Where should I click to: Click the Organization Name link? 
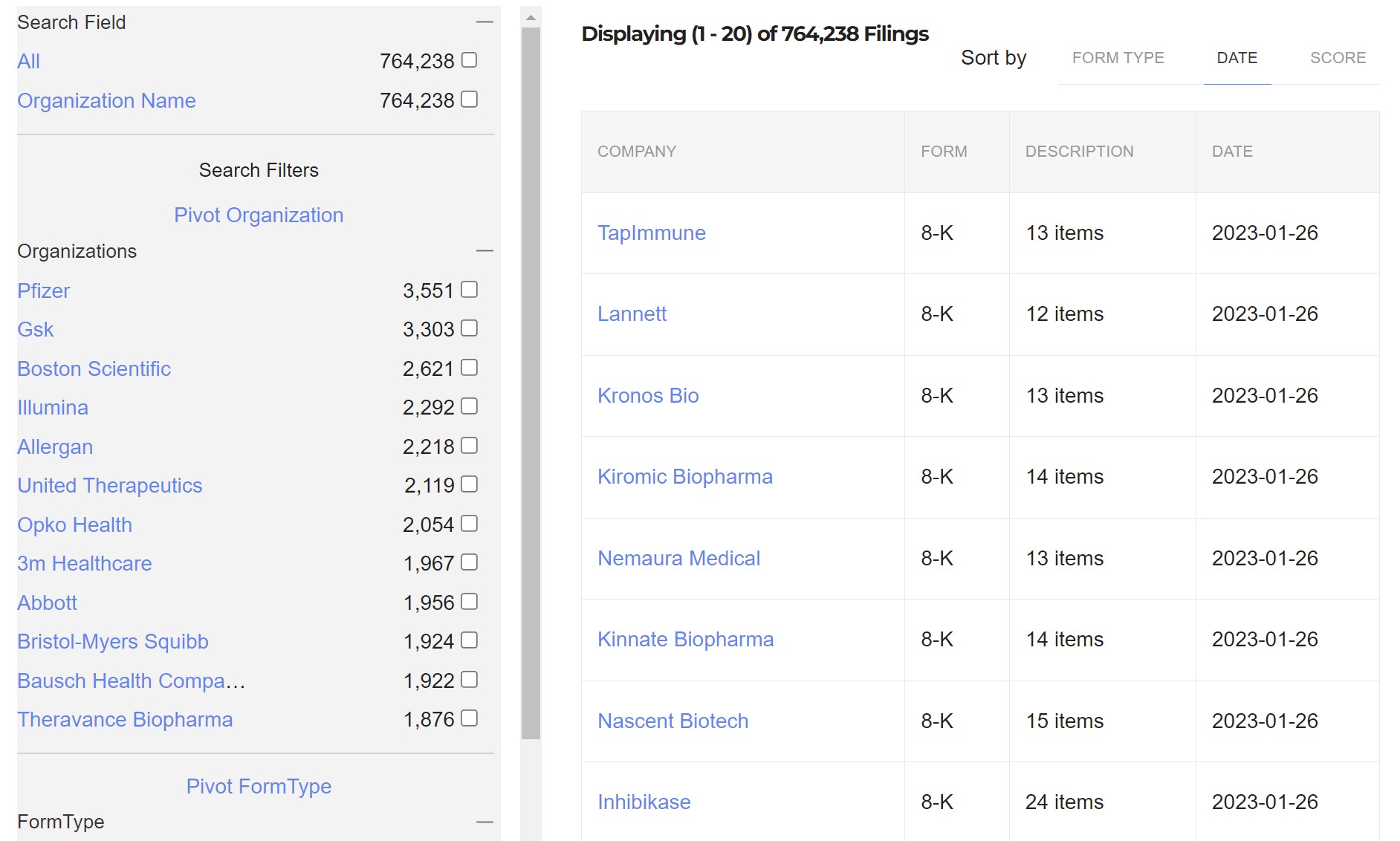coord(106,100)
